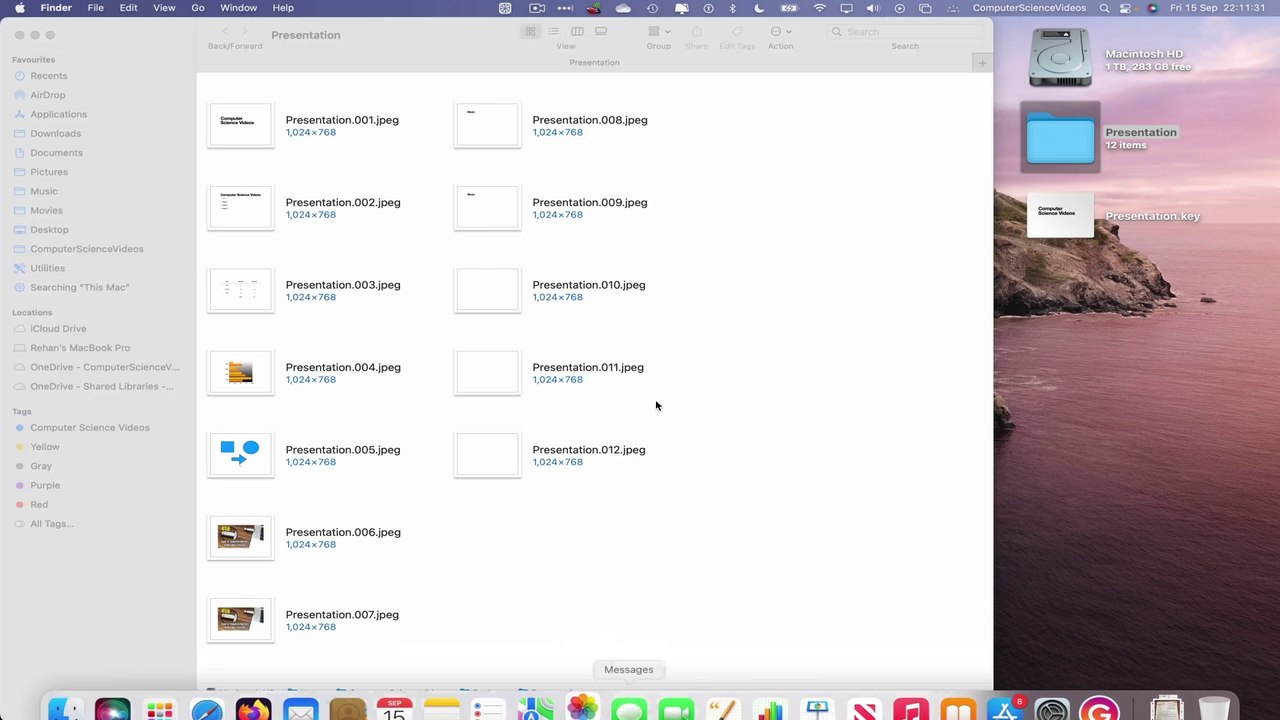This screenshot has width=1280, height=720.
Task: Open the Action dropdown menu
Action: coord(781,32)
